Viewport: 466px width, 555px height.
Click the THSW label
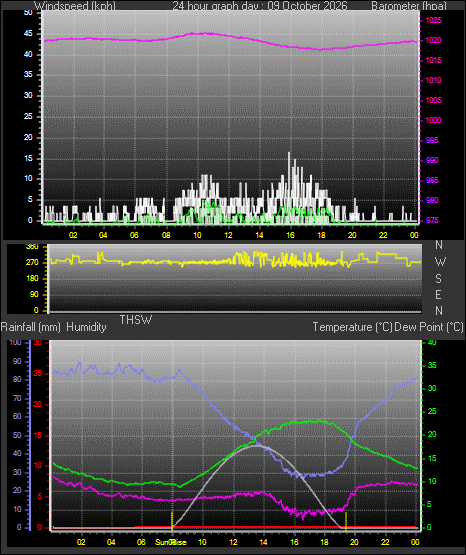tap(136, 320)
